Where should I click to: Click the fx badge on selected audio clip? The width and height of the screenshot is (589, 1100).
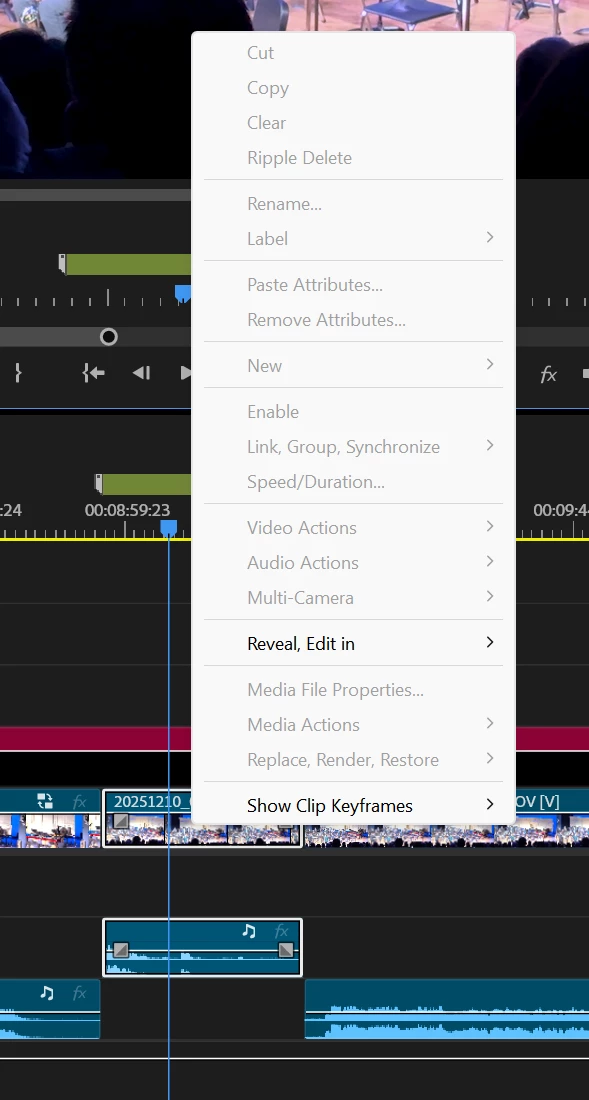pos(281,931)
